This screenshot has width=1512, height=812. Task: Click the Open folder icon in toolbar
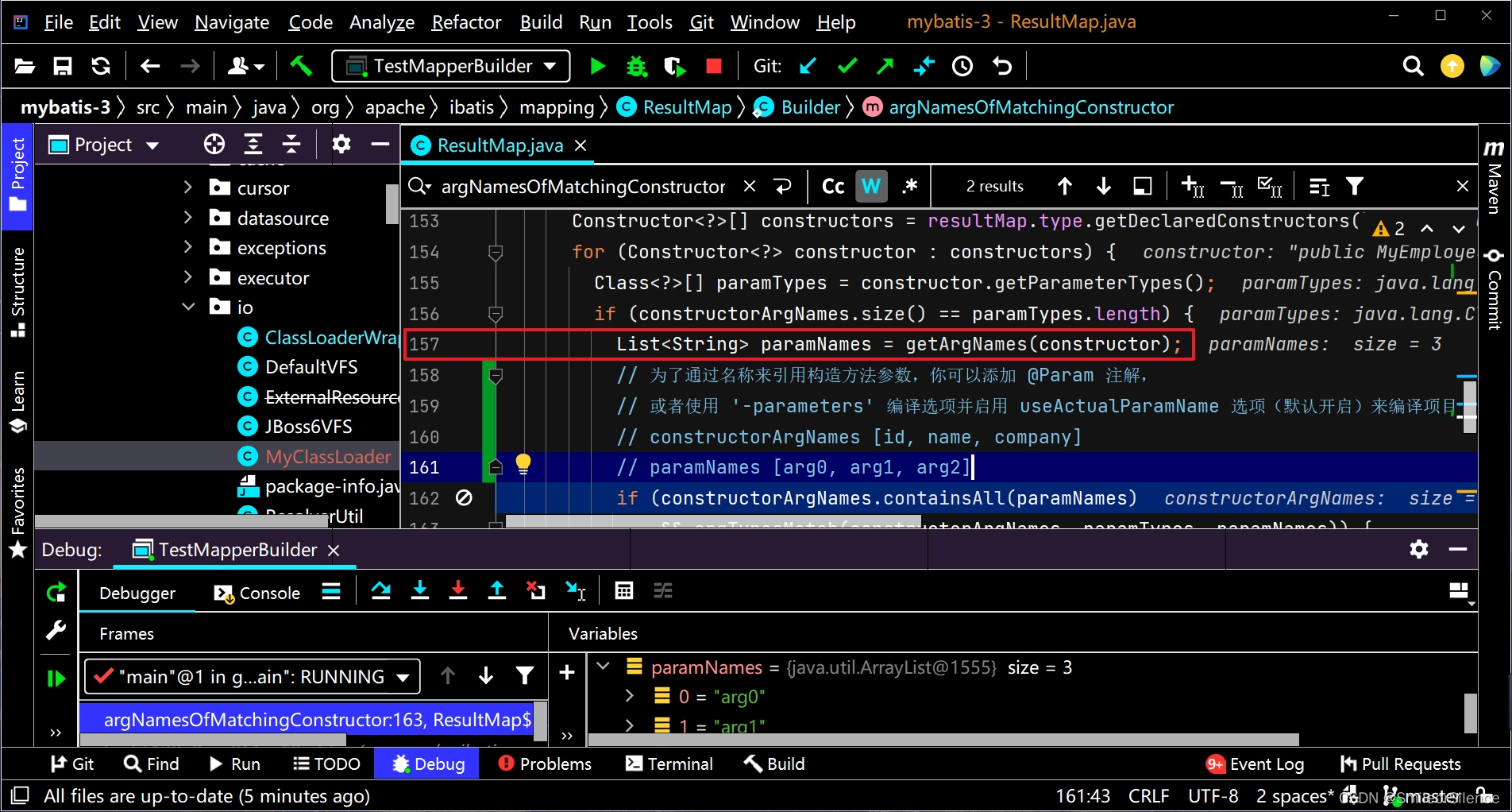[25, 66]
